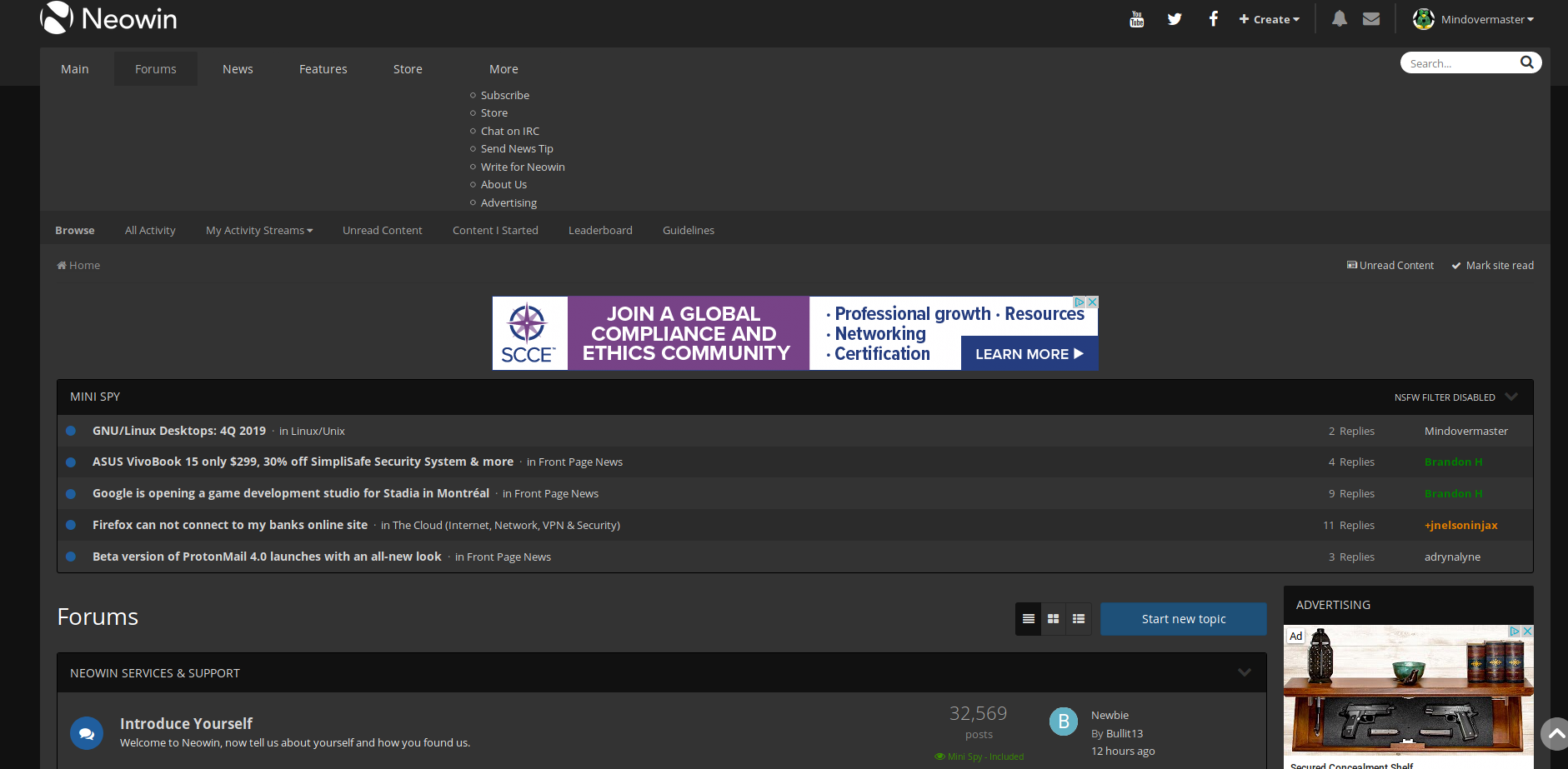1568x769 pixels.
Task: Open adrynalyne user profile
Action: tap(1452, 557)
